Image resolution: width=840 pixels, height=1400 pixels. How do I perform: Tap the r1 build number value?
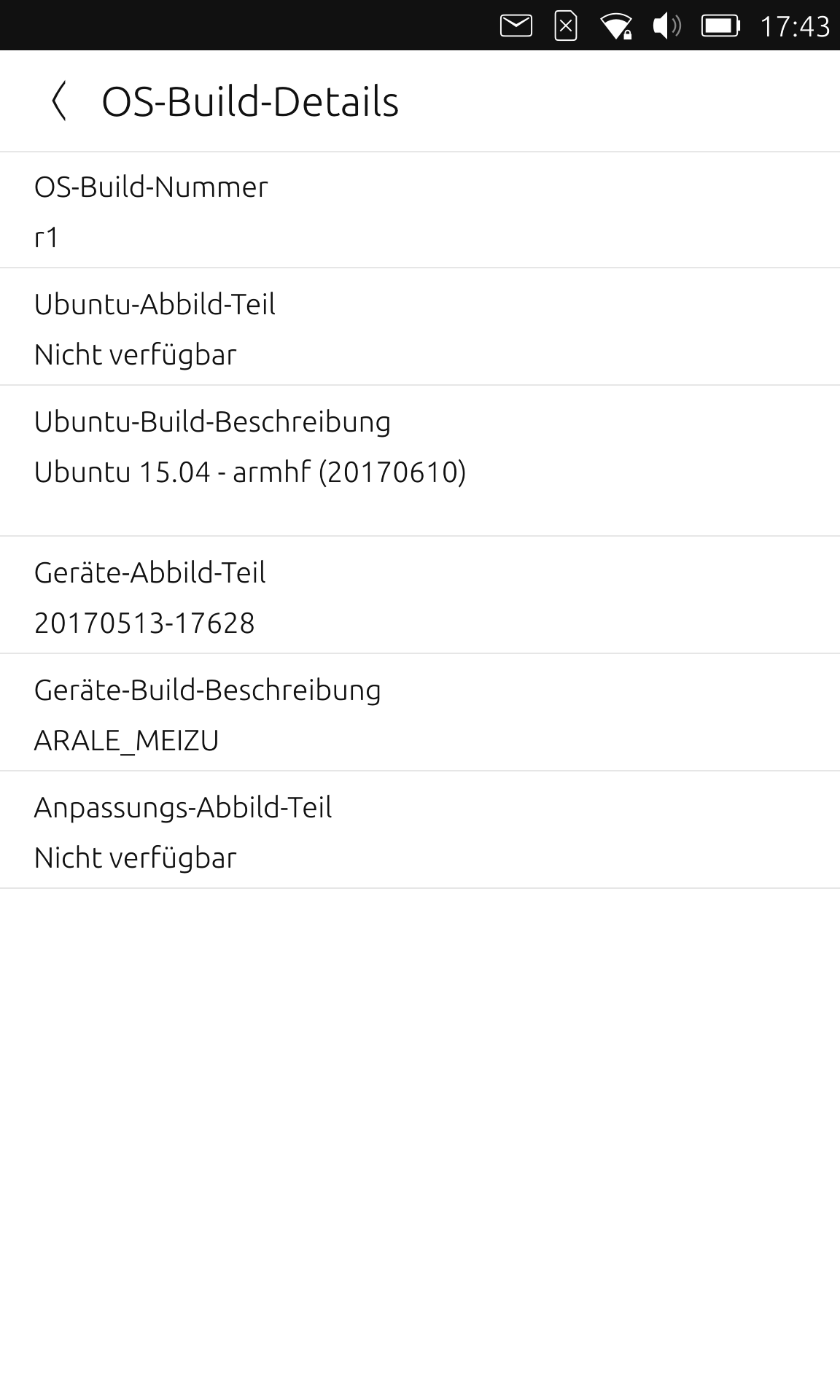point(47,238)
